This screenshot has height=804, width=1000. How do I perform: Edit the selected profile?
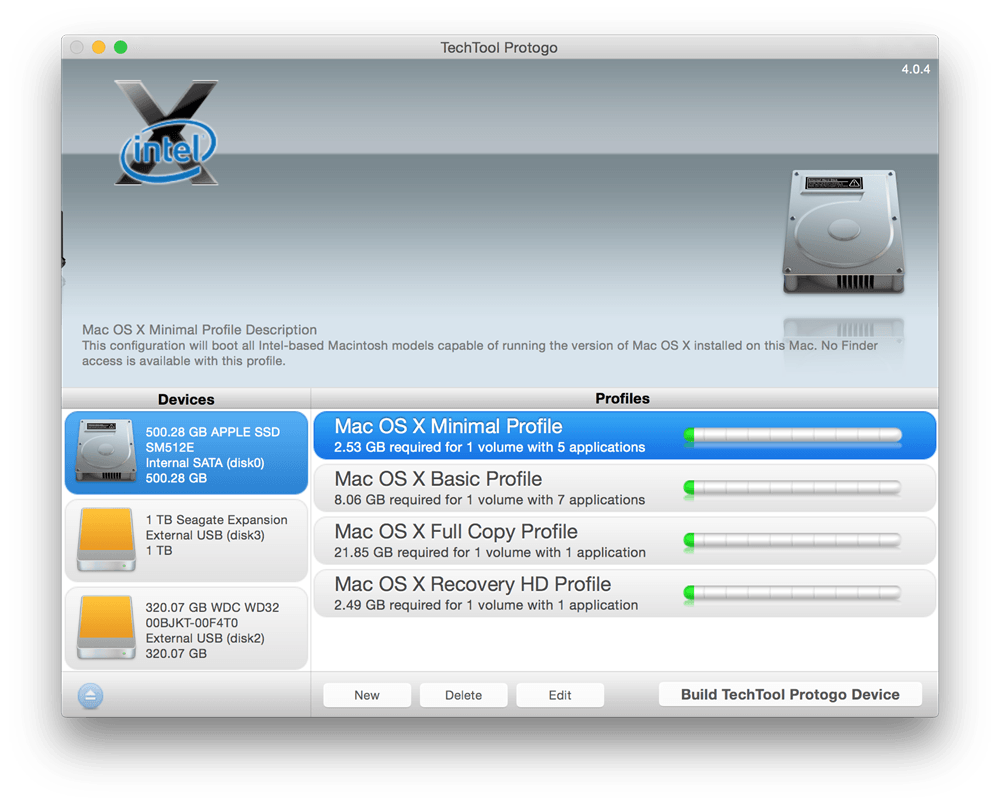point(560,695)
